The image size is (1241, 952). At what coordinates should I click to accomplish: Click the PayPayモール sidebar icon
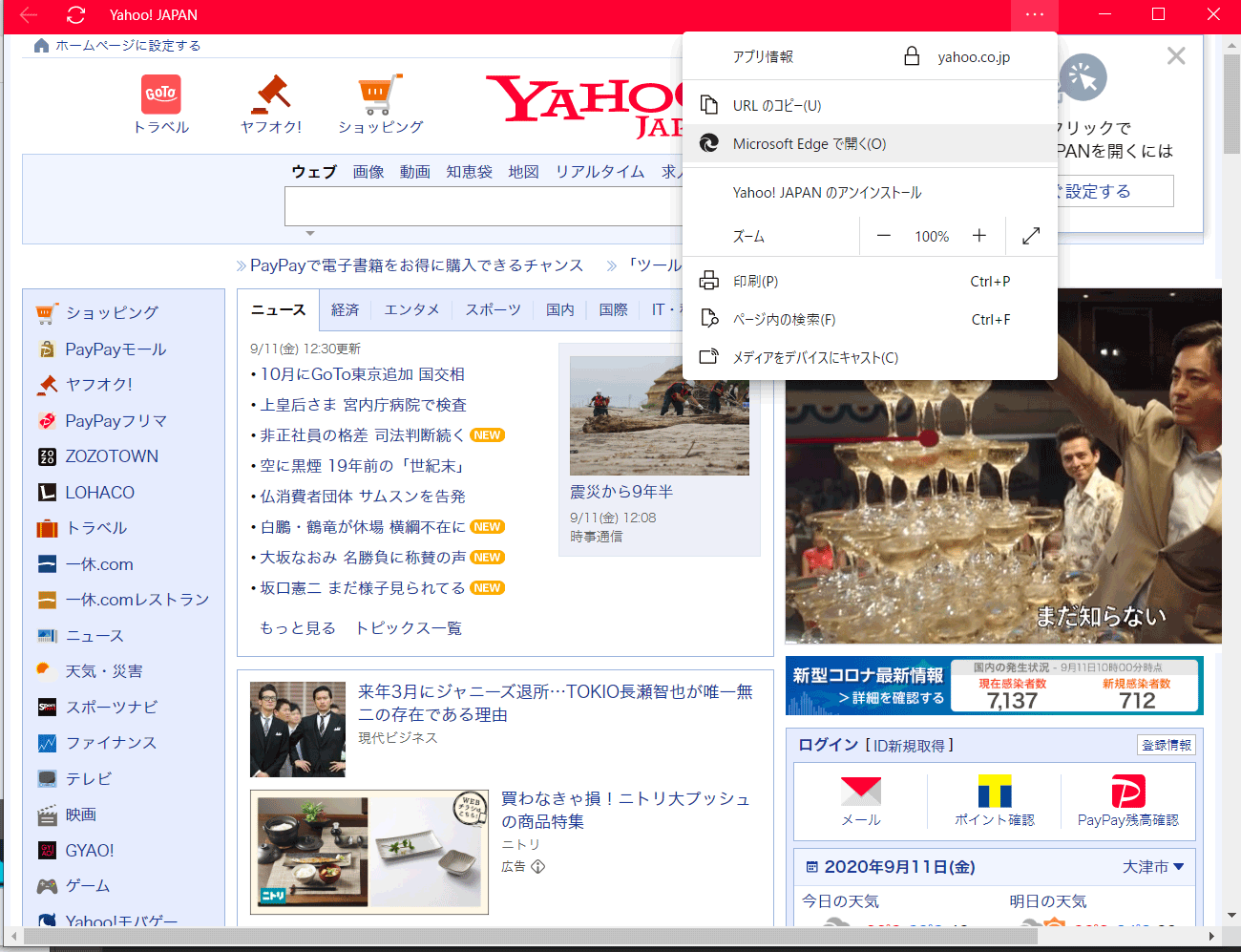coord(47,349)
